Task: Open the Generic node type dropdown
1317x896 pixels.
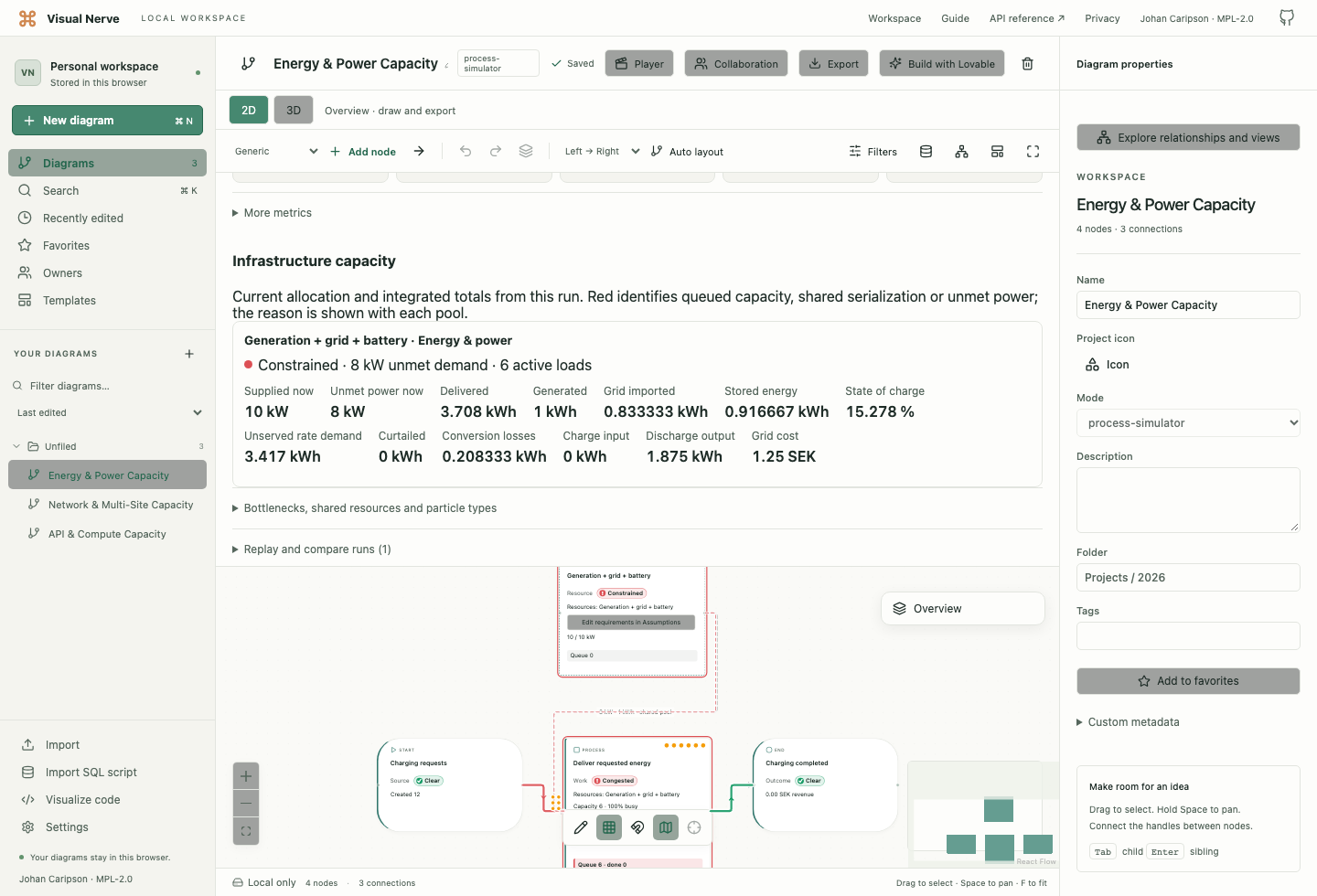Action: (x=276, y=152)
